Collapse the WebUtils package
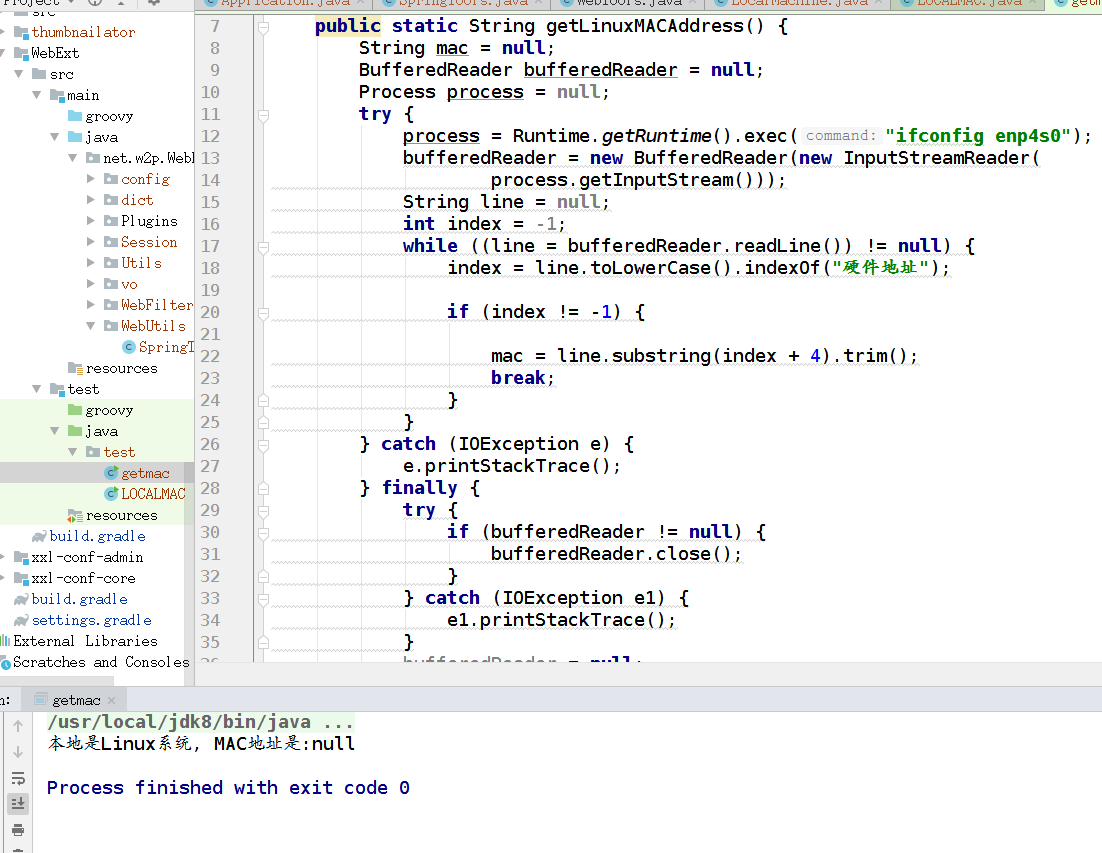Viewport: 1102px width, 853px height. pyautogui.click(x=90, y=326)
